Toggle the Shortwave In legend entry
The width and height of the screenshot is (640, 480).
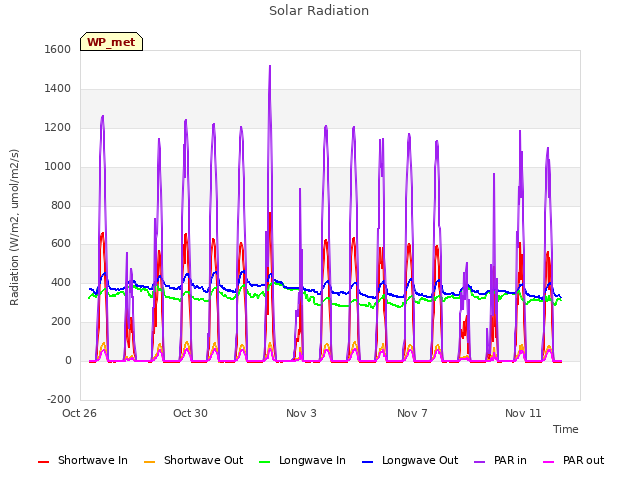tap(83, 460)
